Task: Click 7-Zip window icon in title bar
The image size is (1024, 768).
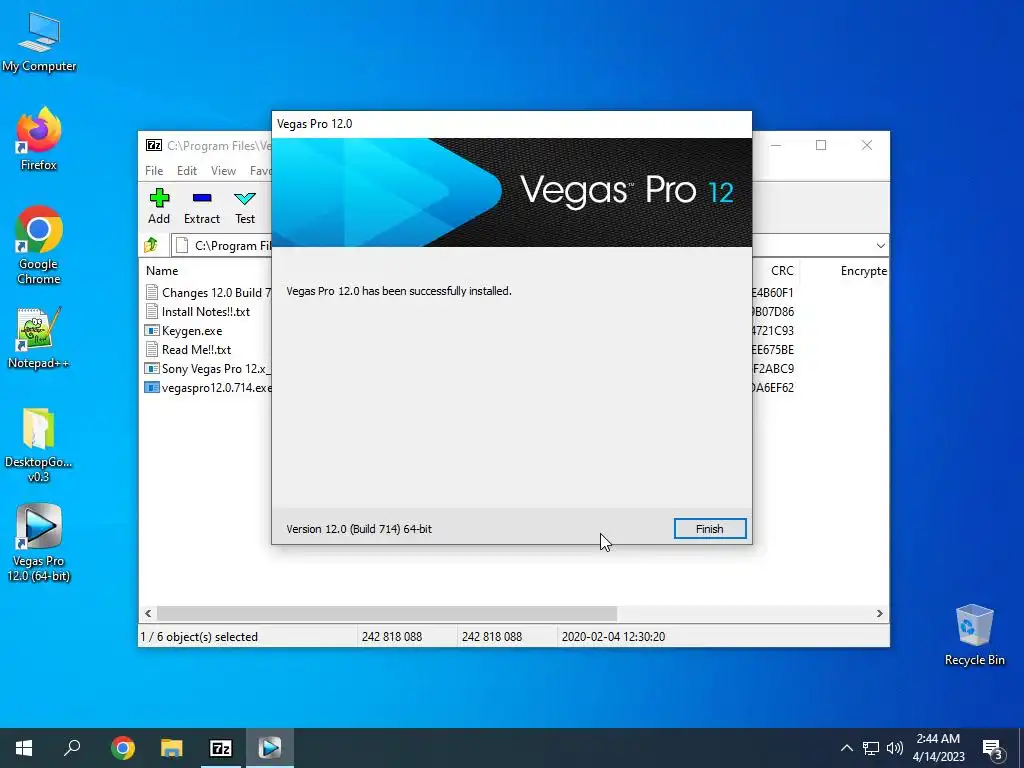Action: tap(154, 145)
